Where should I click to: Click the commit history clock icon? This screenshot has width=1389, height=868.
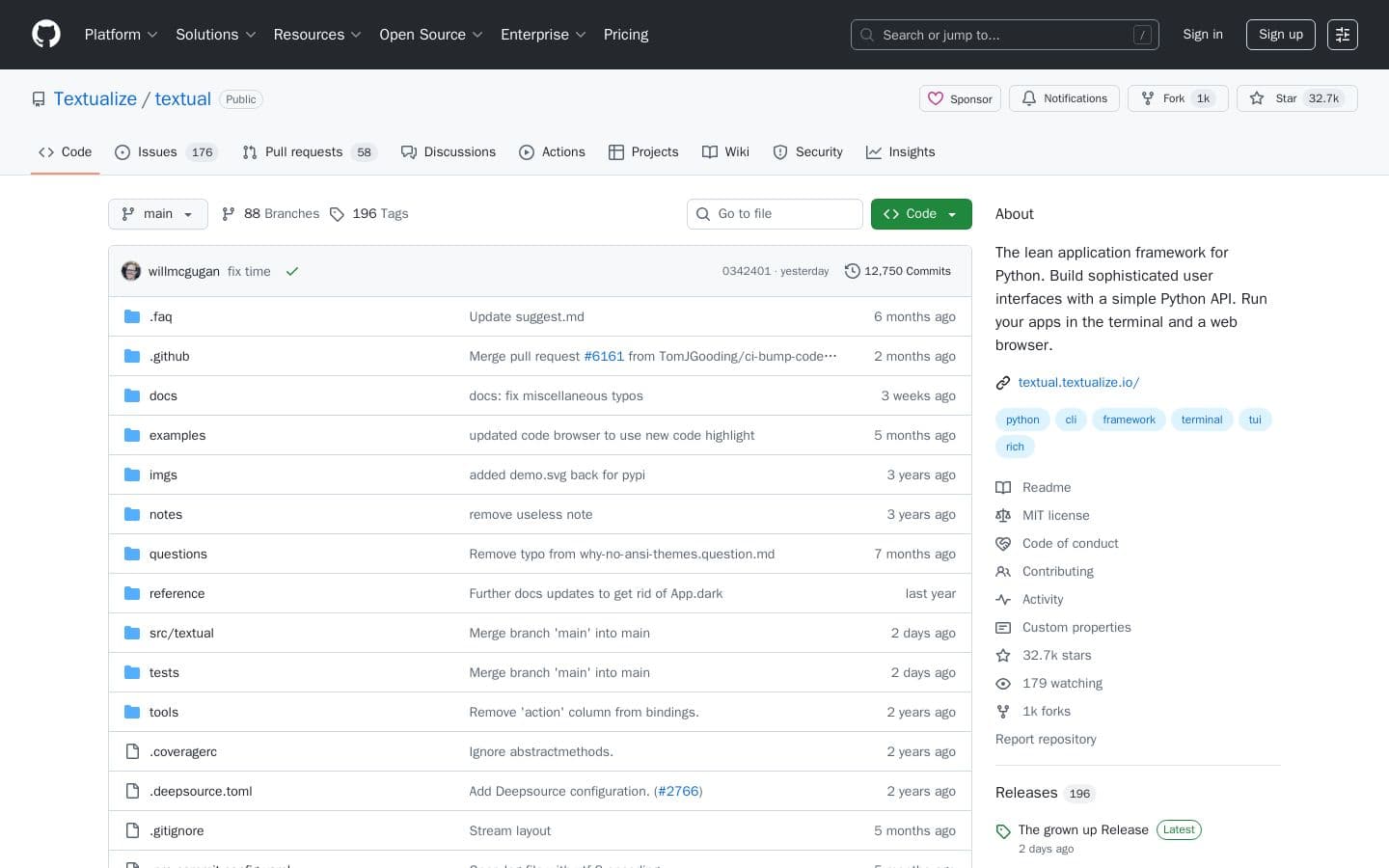[x=853, y=271]
